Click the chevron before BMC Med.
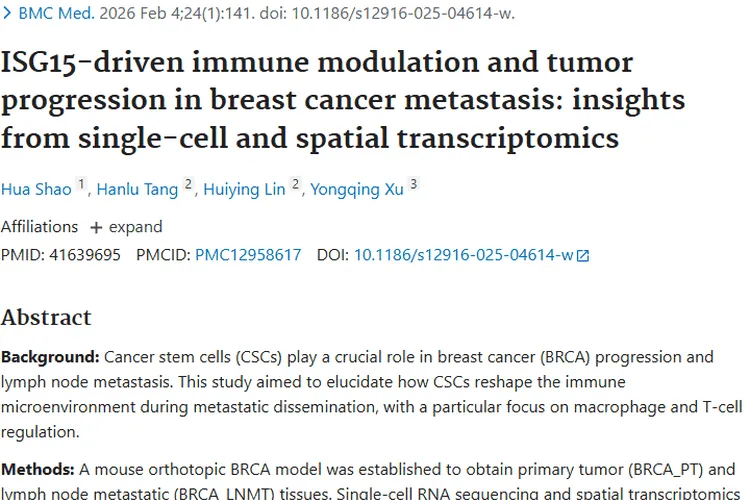The image size is (750, 500). click(x=9, y=15)
